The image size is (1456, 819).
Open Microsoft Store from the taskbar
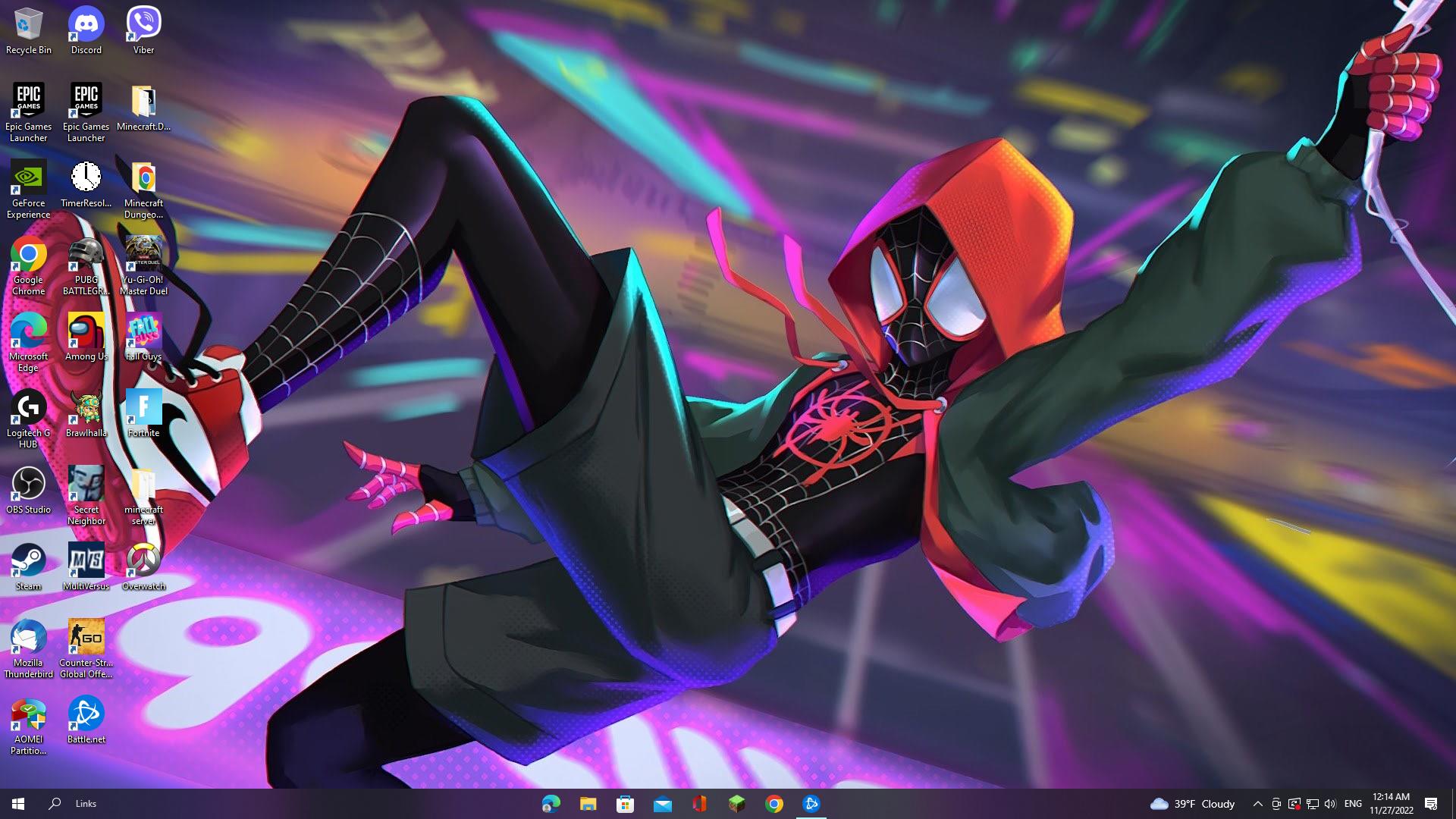[625, 804]
